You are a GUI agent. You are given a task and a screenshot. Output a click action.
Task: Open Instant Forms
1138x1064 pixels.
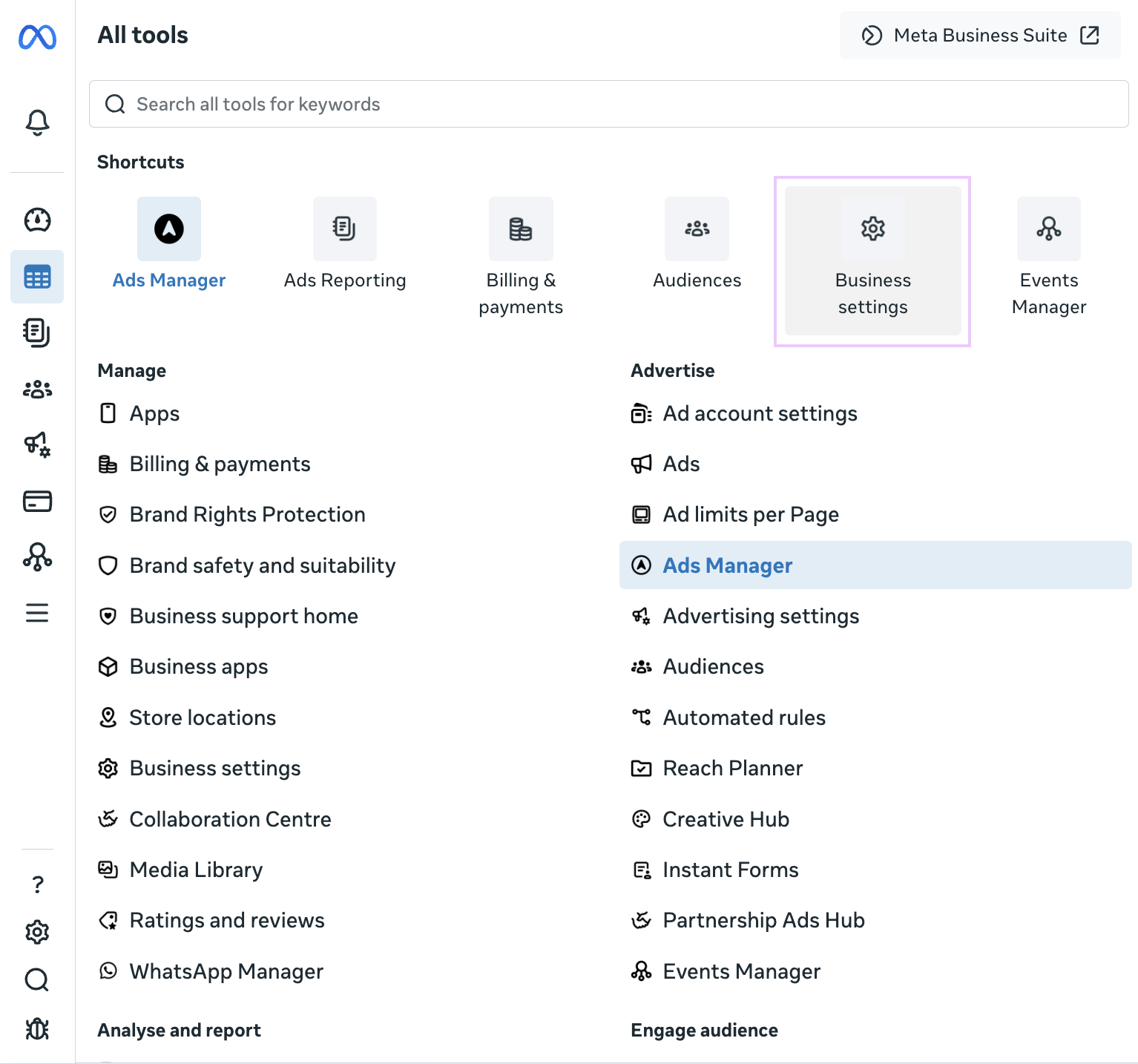[x=714, y=870]
